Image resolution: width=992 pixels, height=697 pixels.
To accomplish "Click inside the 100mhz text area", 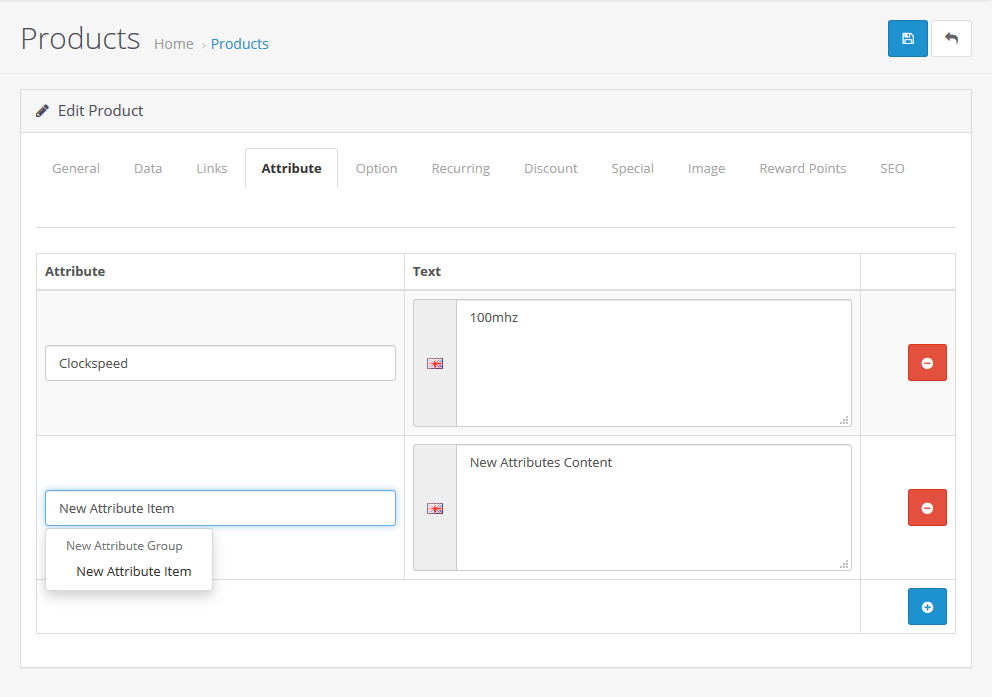I will (x=650, y=360).
